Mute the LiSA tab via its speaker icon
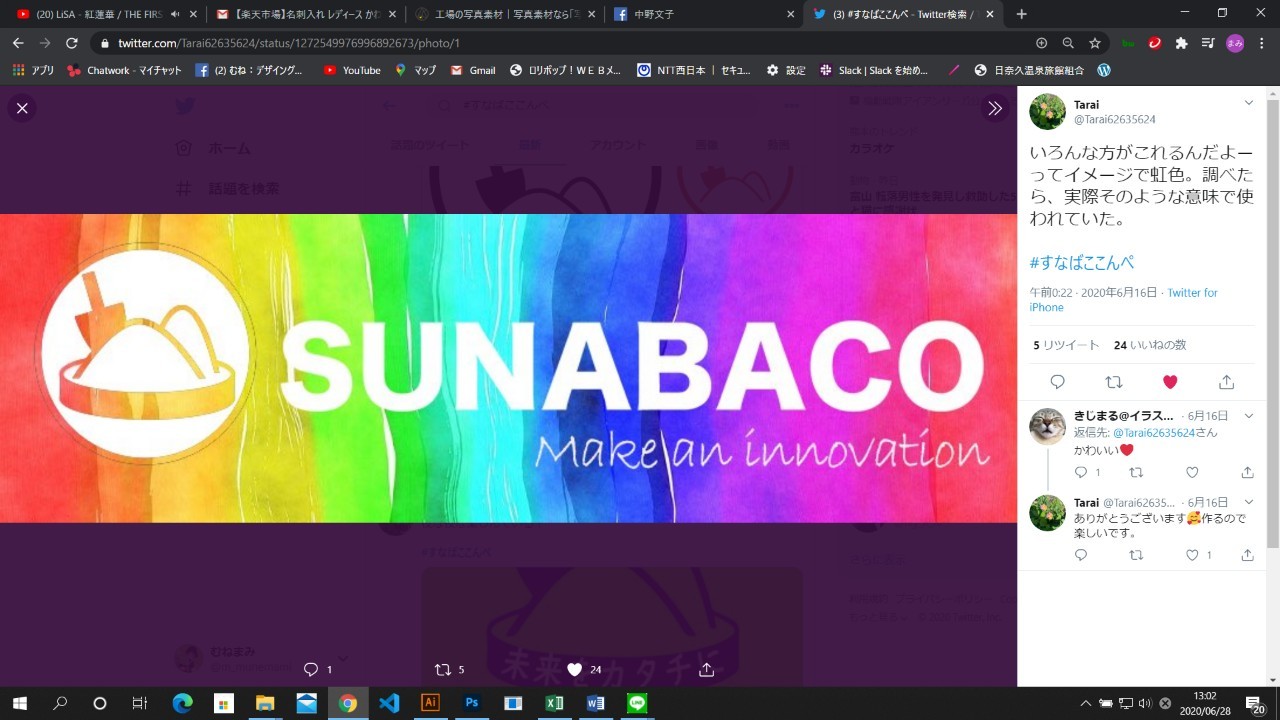The height and width of the screenshot is (720, 1280). 175,14
